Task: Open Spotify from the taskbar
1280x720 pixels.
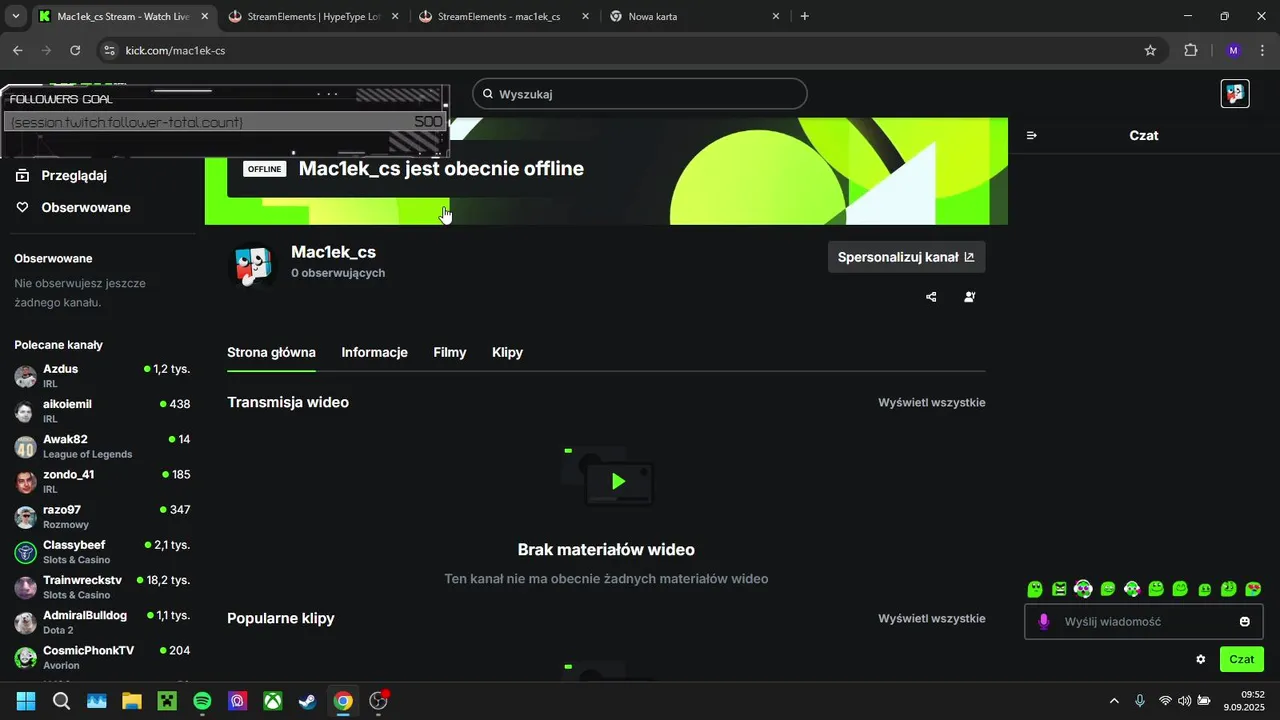Action: click(202, 701)
